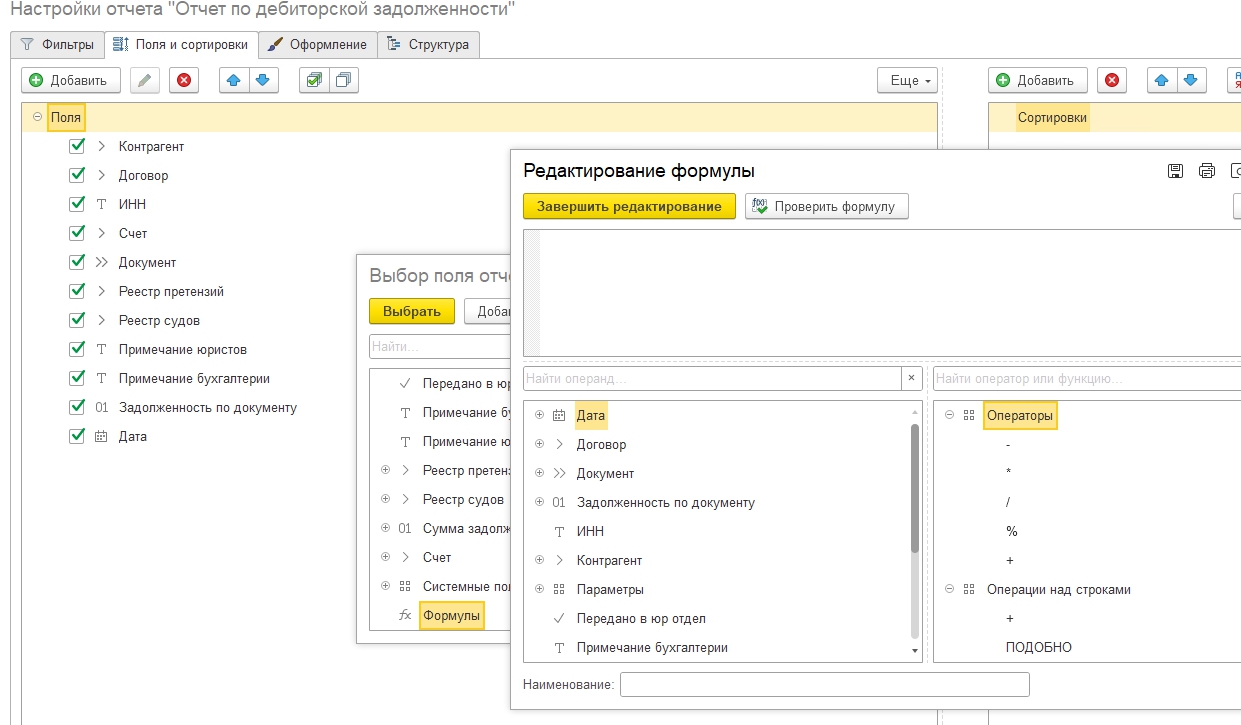This screenshot has height=725, width=1241.
Task: Switch to the Фильтры tab
Action: pos(57,45)
